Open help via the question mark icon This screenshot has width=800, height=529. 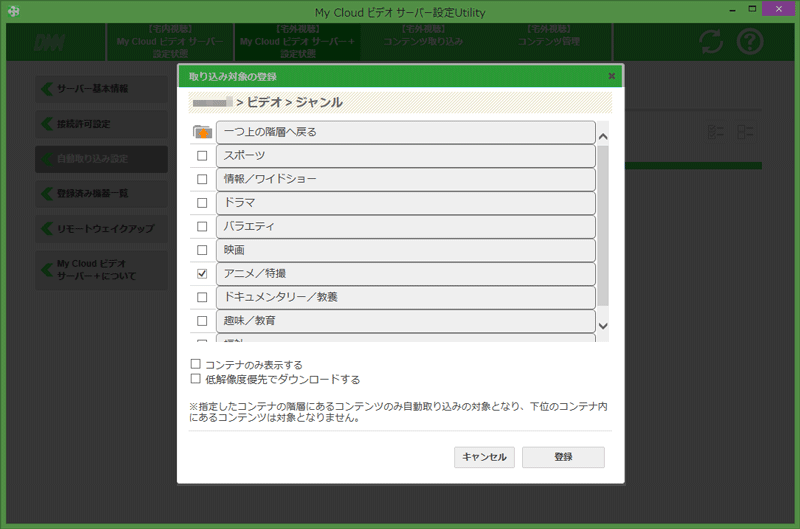tap(750, 41)
